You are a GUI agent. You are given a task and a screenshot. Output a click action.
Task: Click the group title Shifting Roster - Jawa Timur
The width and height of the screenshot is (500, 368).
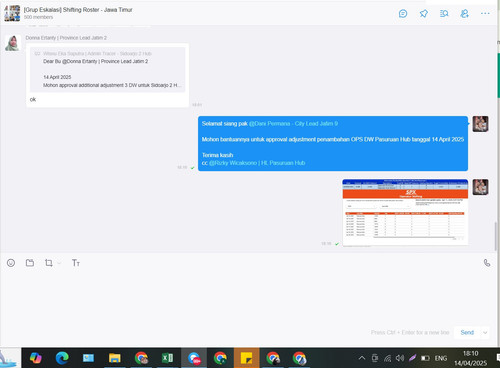pyautogui.click(x=78, y=10)
